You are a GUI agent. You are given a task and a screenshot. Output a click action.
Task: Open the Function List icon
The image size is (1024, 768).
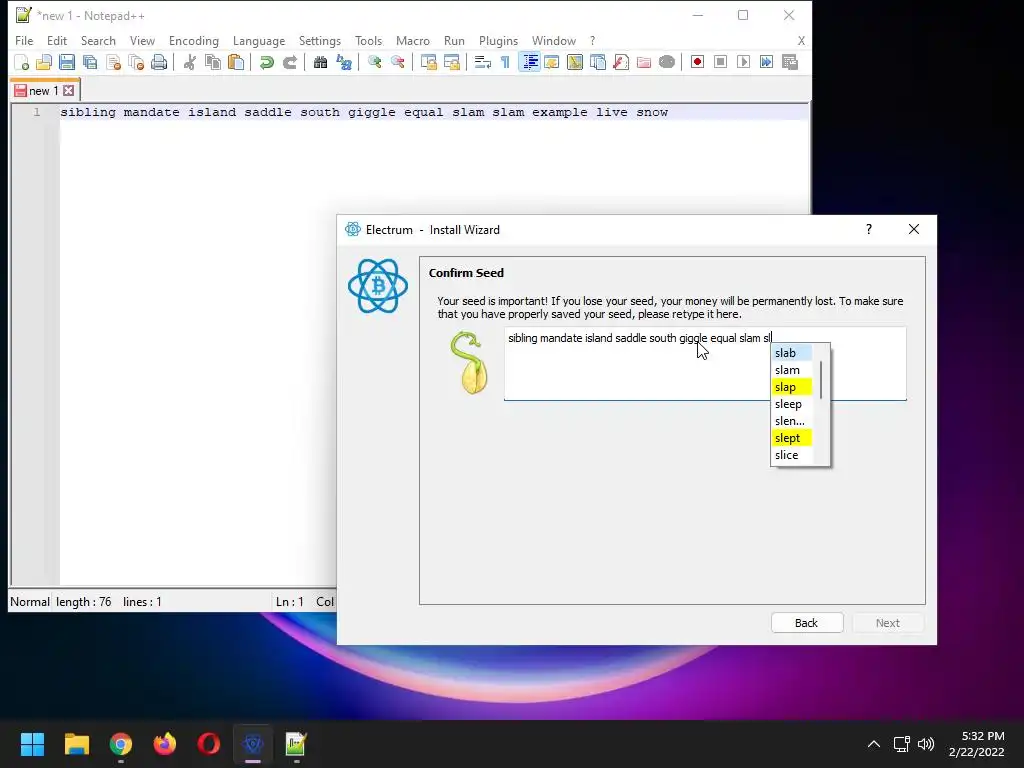(x=621, y=62)
